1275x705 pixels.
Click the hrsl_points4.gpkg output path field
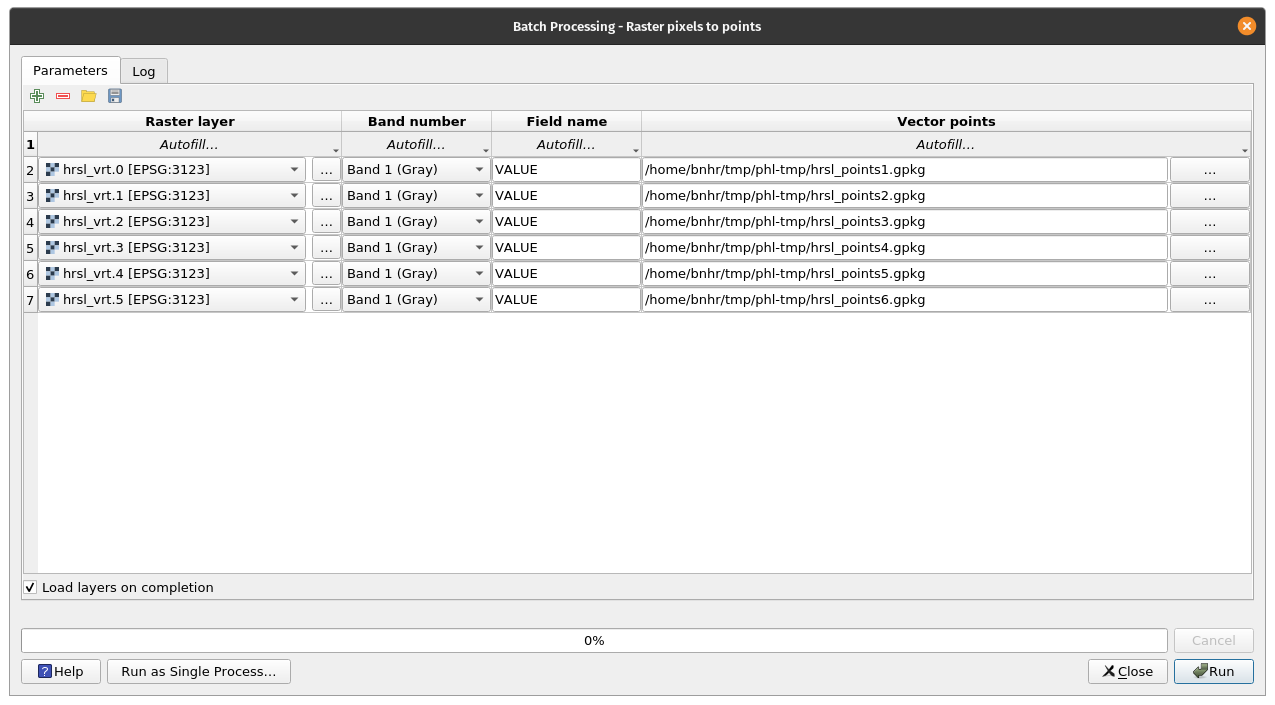904,248
